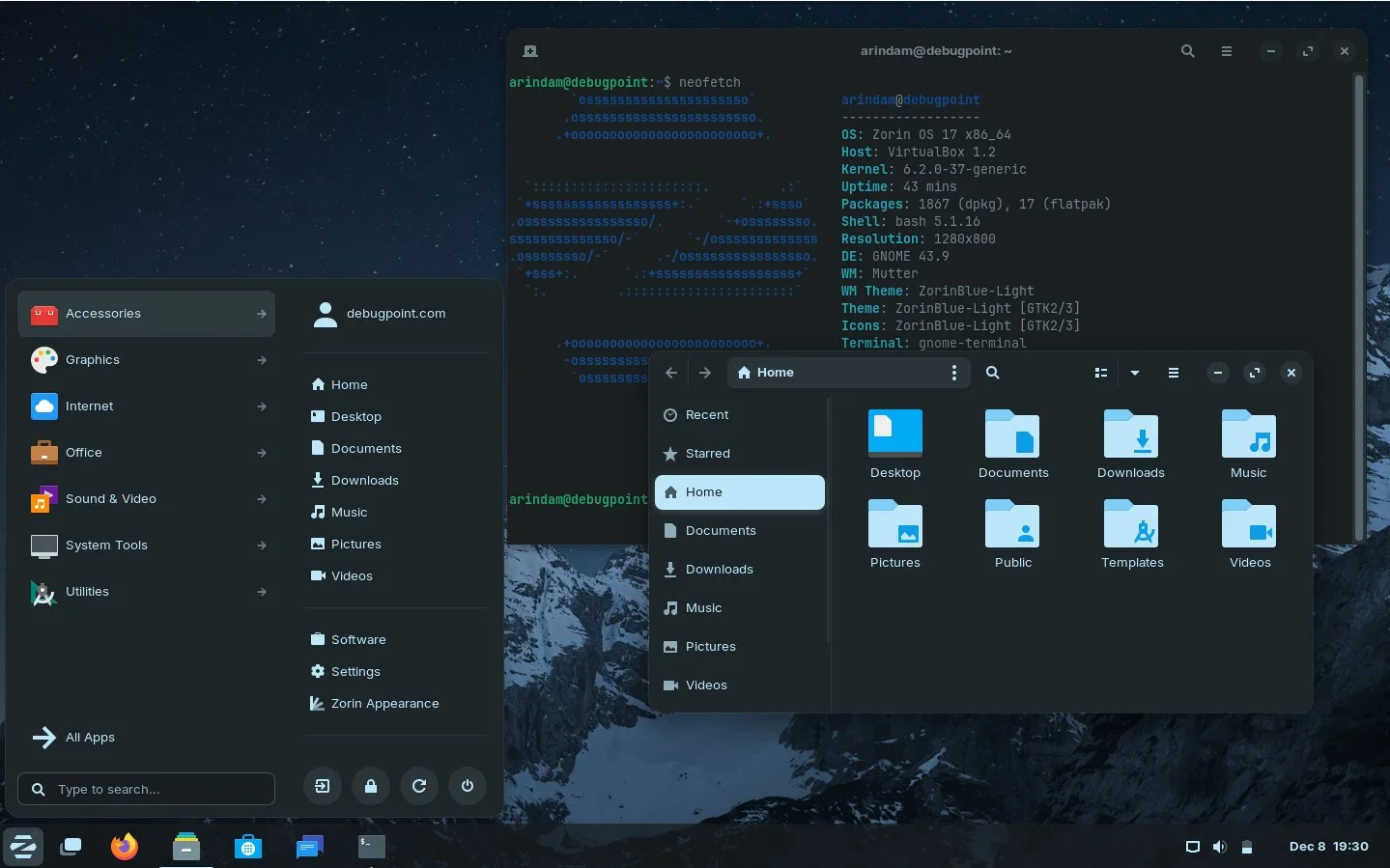Open the terminal from the taskbar
Image resolution: width=1390 pixels, height=868 pixels.
coord(371,847)
